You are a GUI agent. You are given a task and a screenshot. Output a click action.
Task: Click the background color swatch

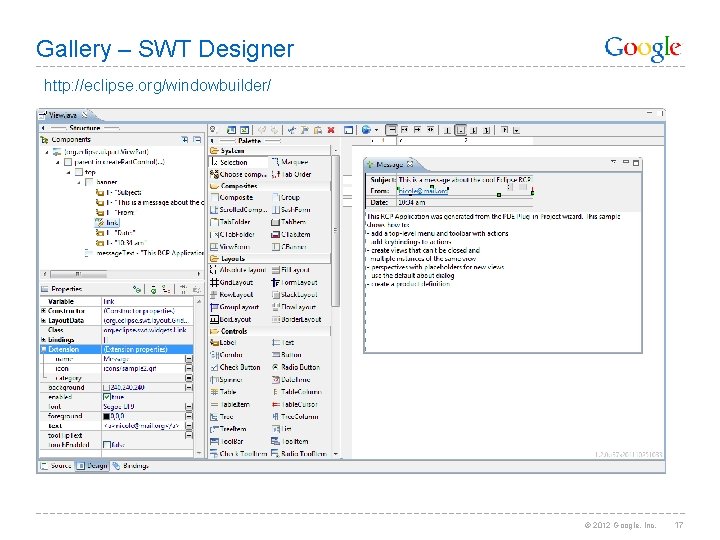(x=107, y=388)
